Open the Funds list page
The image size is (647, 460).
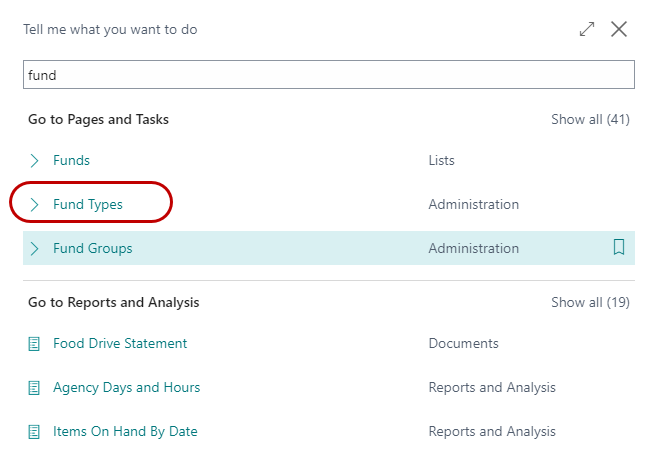click(71, 160)
